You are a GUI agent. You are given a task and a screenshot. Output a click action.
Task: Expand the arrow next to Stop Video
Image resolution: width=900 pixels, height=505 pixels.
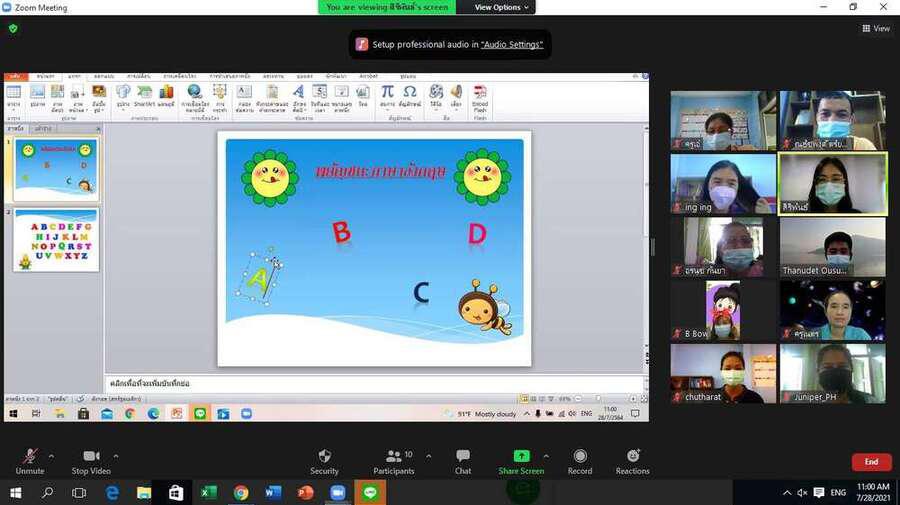pyautogui.click(x=116, y=455)
